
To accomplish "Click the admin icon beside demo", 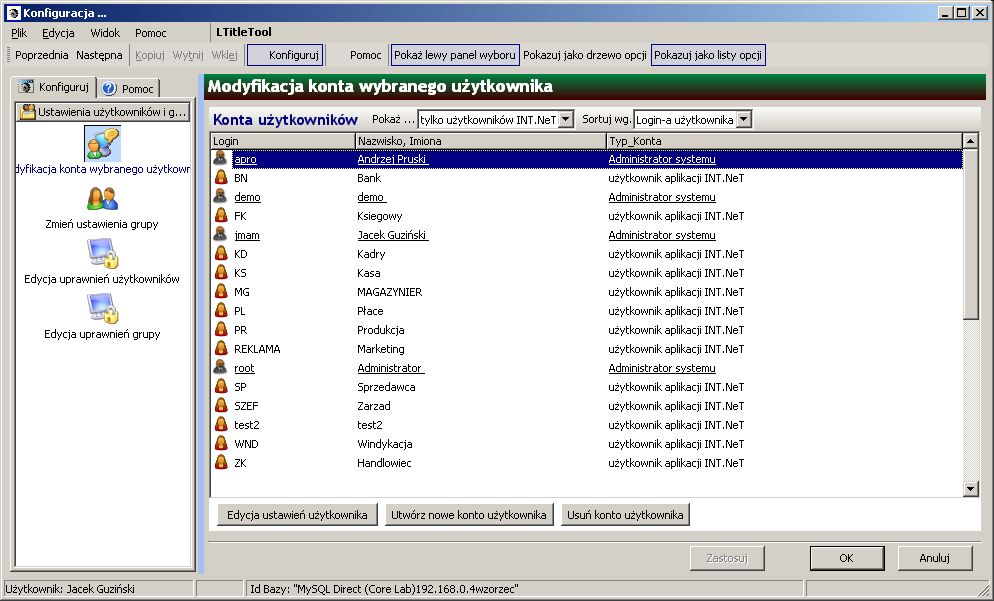I will (x=221, y=197).
